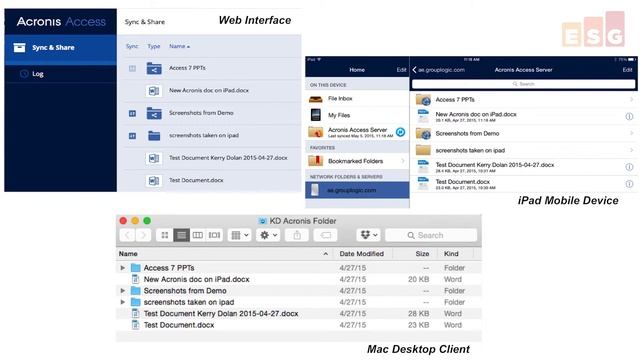640x360 pixels.
Task: Tap chevron on Access 7 PPTs iPad row
Action: (x=631, y=100)
